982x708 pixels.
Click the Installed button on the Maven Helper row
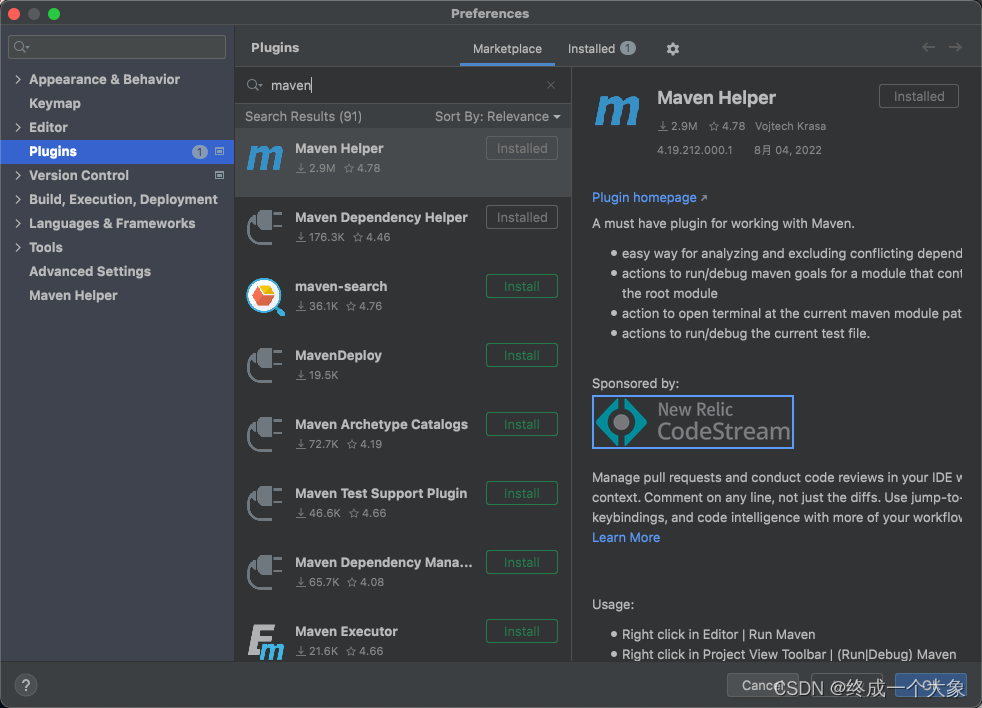coord(522,148)
